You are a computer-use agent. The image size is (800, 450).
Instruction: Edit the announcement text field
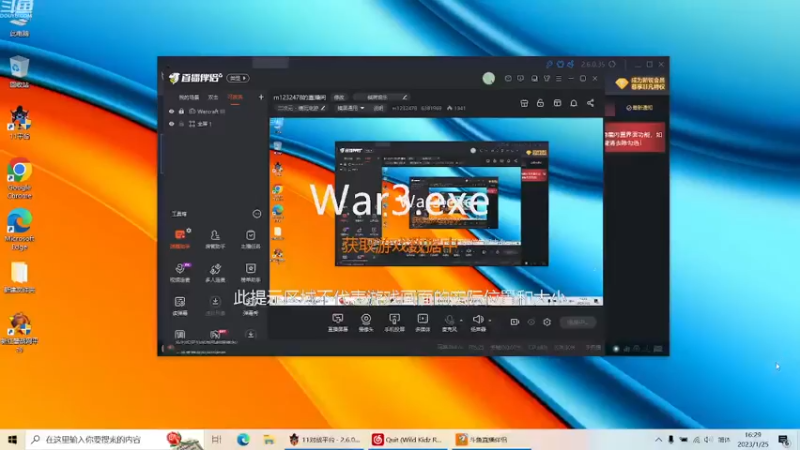(381, 97)
